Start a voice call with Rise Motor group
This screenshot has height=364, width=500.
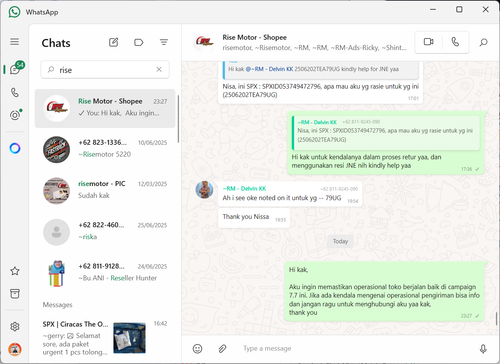coord(455,42)
